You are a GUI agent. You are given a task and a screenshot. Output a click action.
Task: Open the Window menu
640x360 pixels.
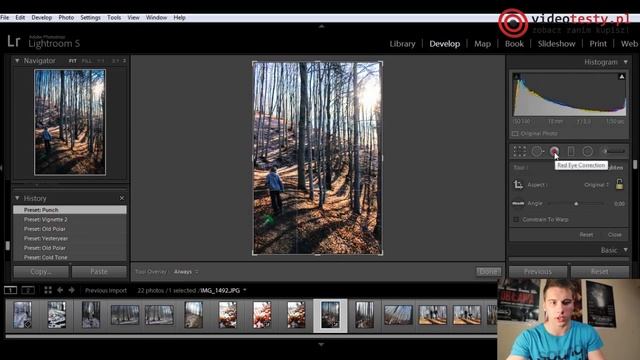(156, 18)
